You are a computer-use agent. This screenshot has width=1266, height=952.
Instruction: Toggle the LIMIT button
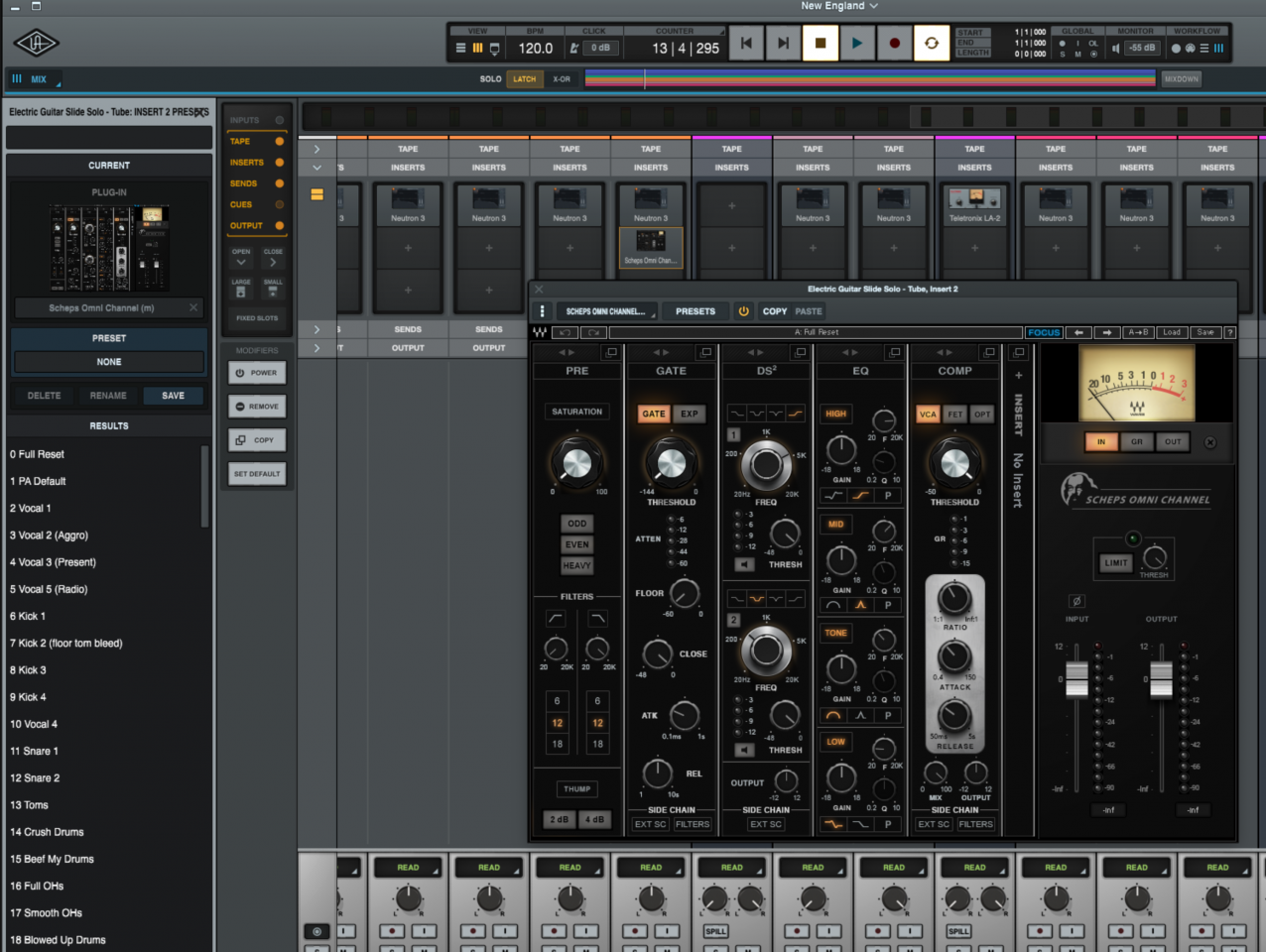pyautogui.click(x=1116, y=563)
